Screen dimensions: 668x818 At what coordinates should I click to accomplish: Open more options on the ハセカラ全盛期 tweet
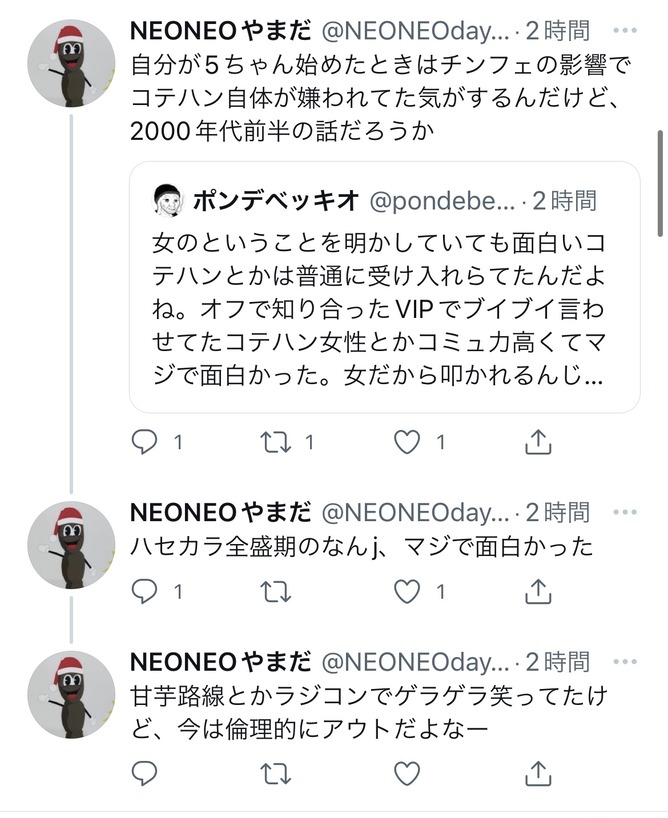[x=626, y=513]
